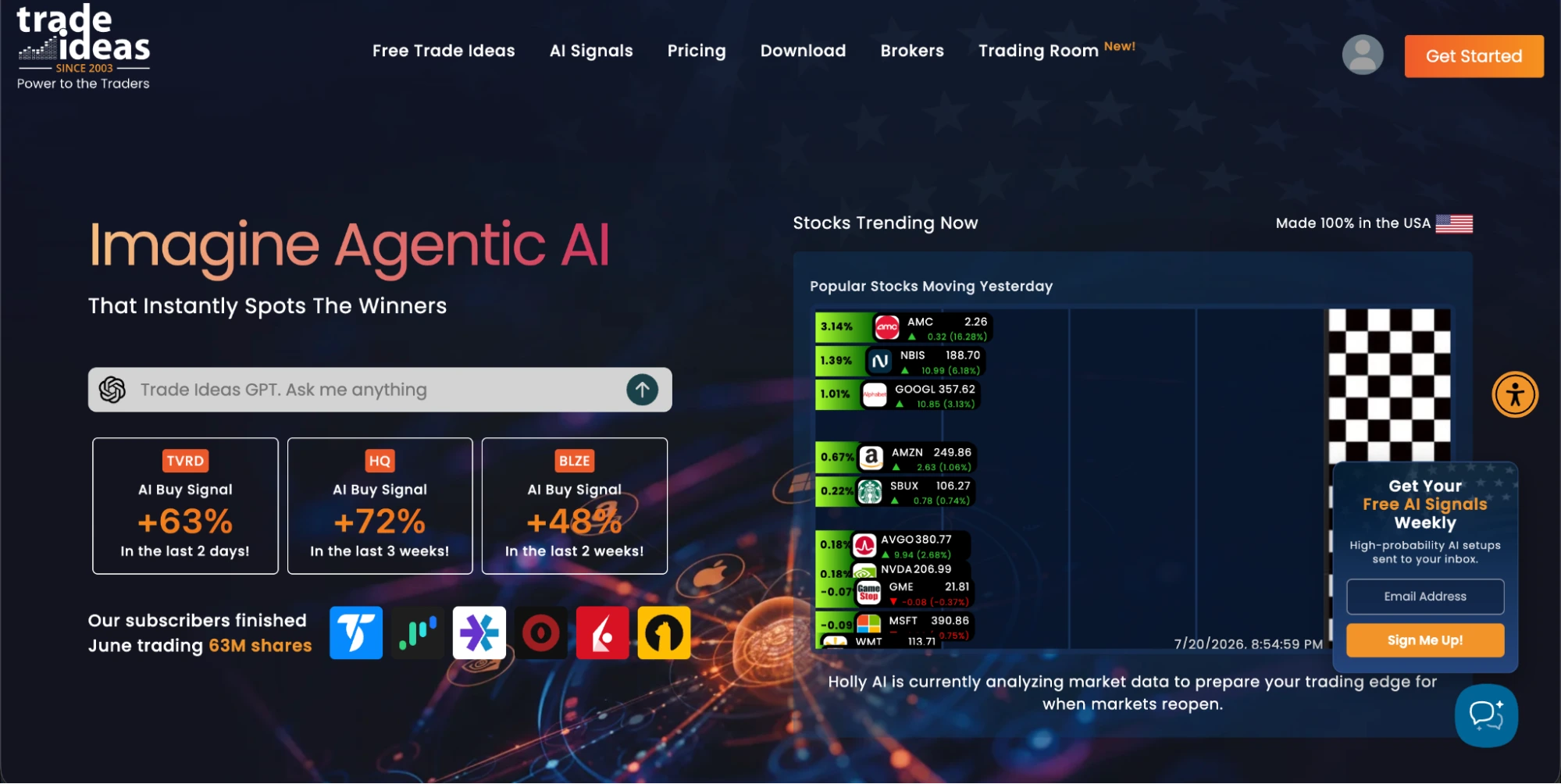
Task: Click the GME GameStop logo
Action: click(868, 593)
